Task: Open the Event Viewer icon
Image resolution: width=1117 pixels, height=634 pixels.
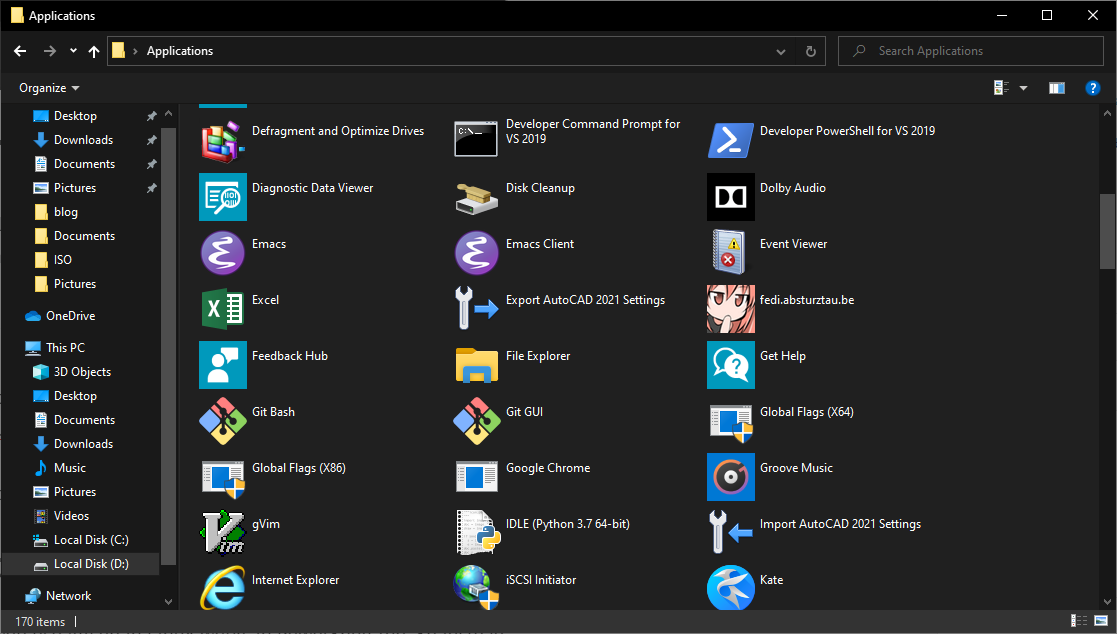Action: tap(729, 252)
